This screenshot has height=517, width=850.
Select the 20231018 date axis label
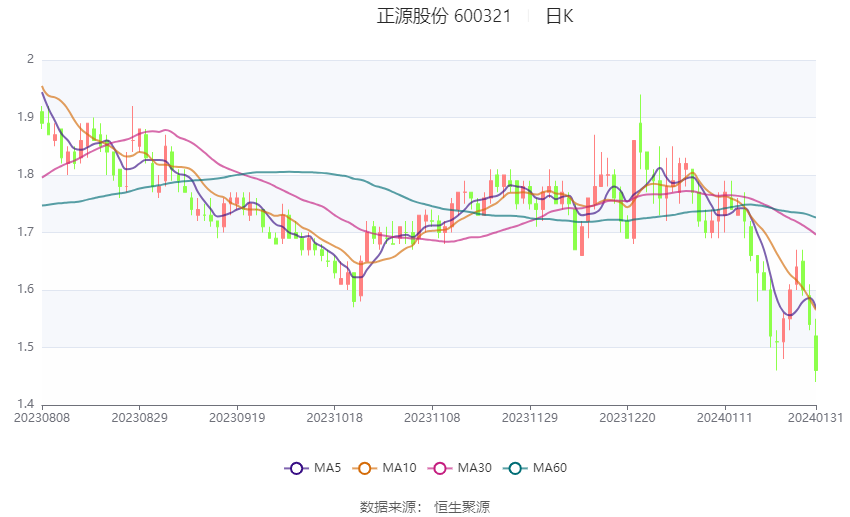pos(334,418)
